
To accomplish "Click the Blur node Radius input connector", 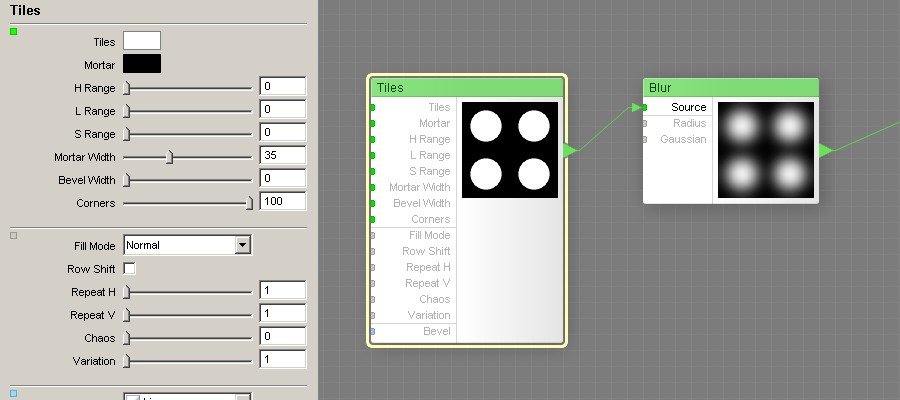I will click(645, 123).
